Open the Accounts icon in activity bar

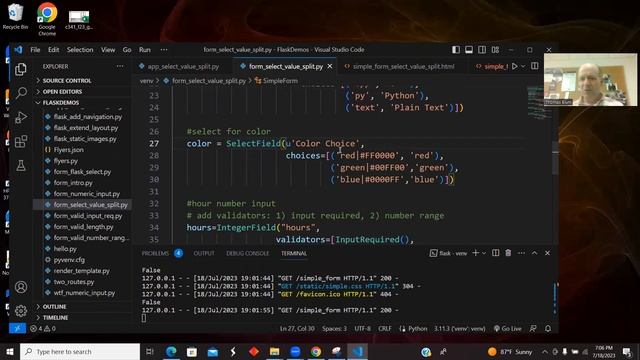pyautogui.click(x=21, y=287)
